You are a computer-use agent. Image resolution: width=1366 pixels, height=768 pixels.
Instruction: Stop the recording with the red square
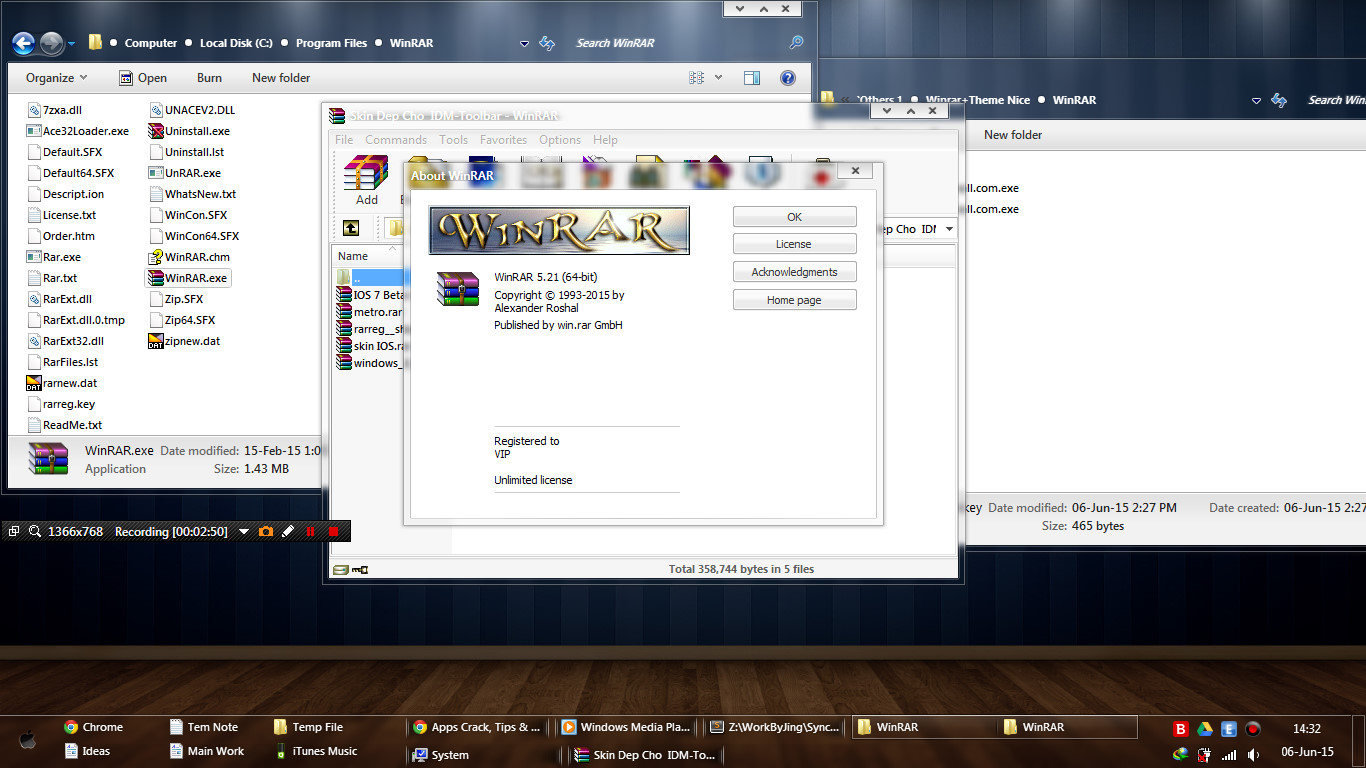click(334, 531)
